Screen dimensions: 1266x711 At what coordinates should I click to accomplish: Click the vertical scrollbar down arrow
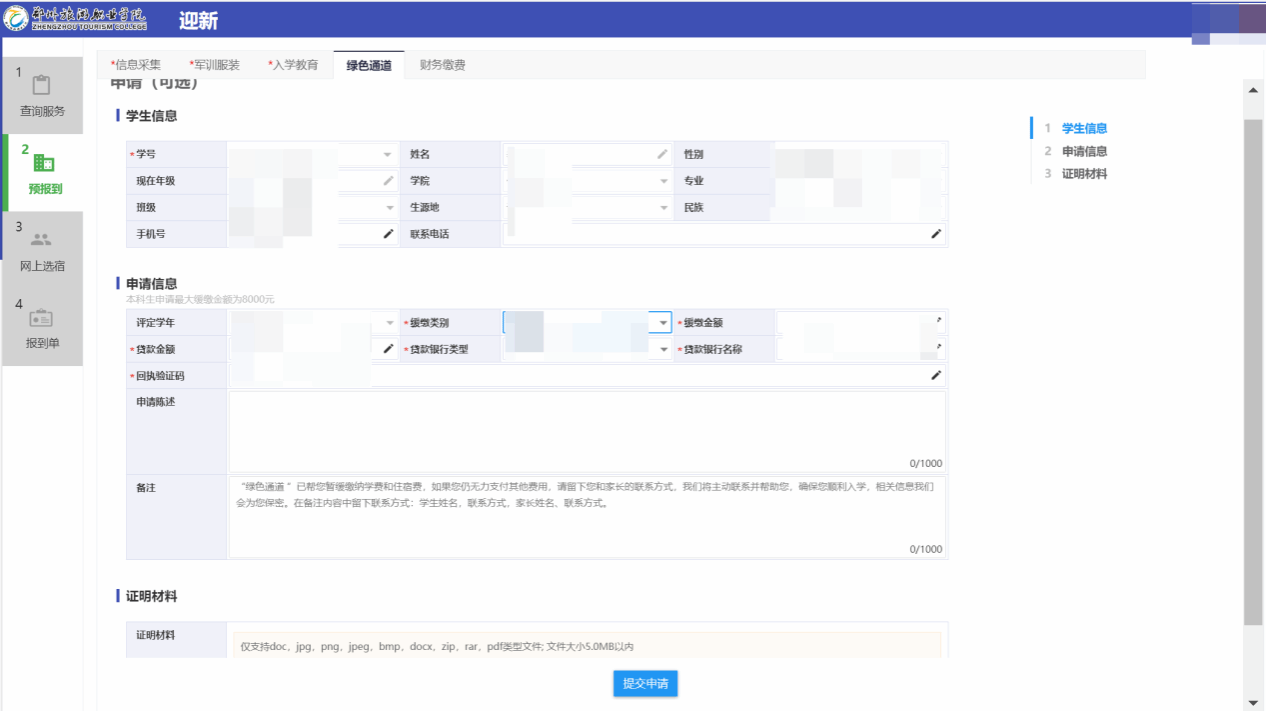pyautogui.click(x=1254, y=702)
